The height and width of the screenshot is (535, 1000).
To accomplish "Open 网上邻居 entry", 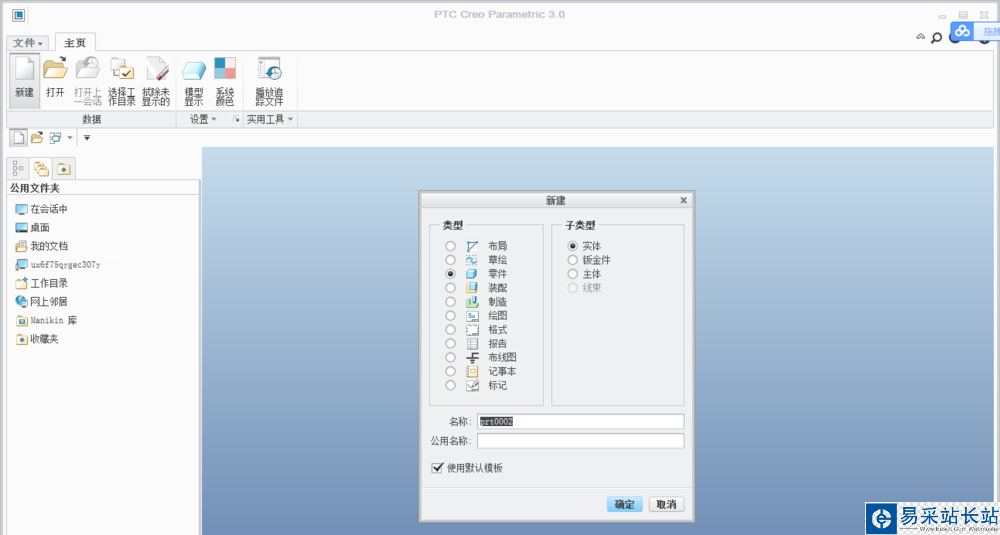I will (x=41, y=302).
